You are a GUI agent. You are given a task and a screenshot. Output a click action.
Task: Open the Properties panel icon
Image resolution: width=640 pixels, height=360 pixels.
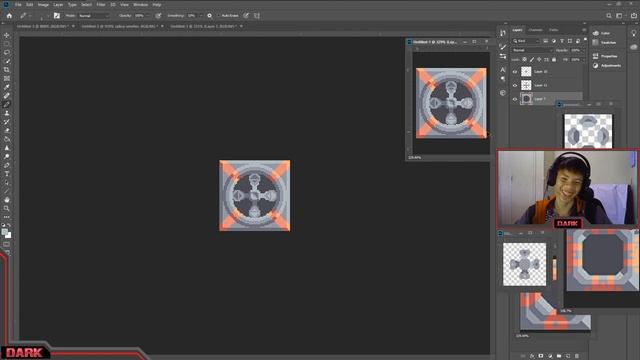tap(596, 56)
